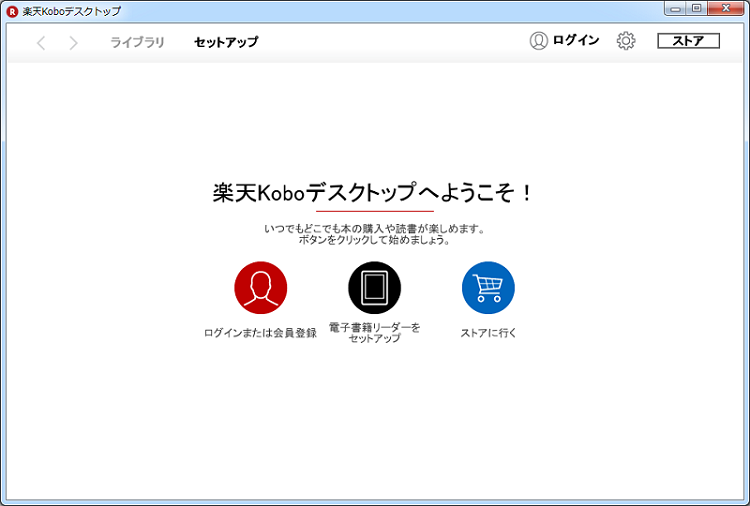The width and height of the screenshot is (750, 506).
Task: Click the forward navigation arrow
Action: point(73,42)
